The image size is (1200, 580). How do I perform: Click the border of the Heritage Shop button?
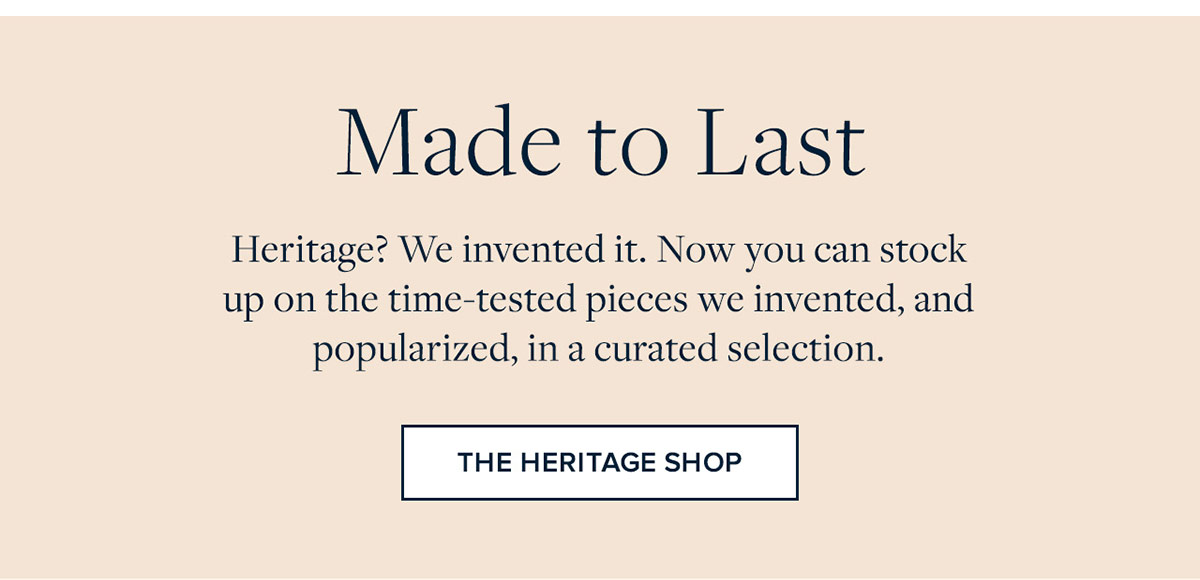[405, 463]
